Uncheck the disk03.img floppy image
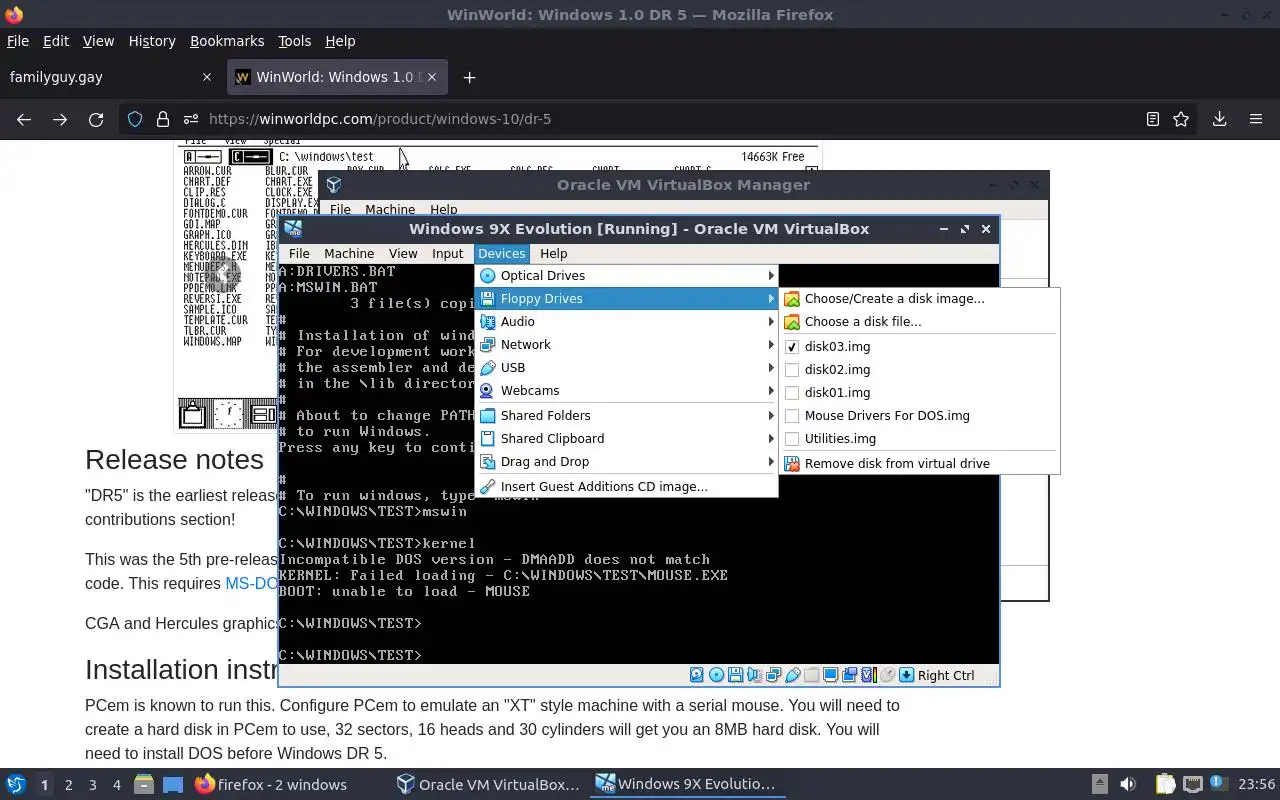 [x=919, y=346]
